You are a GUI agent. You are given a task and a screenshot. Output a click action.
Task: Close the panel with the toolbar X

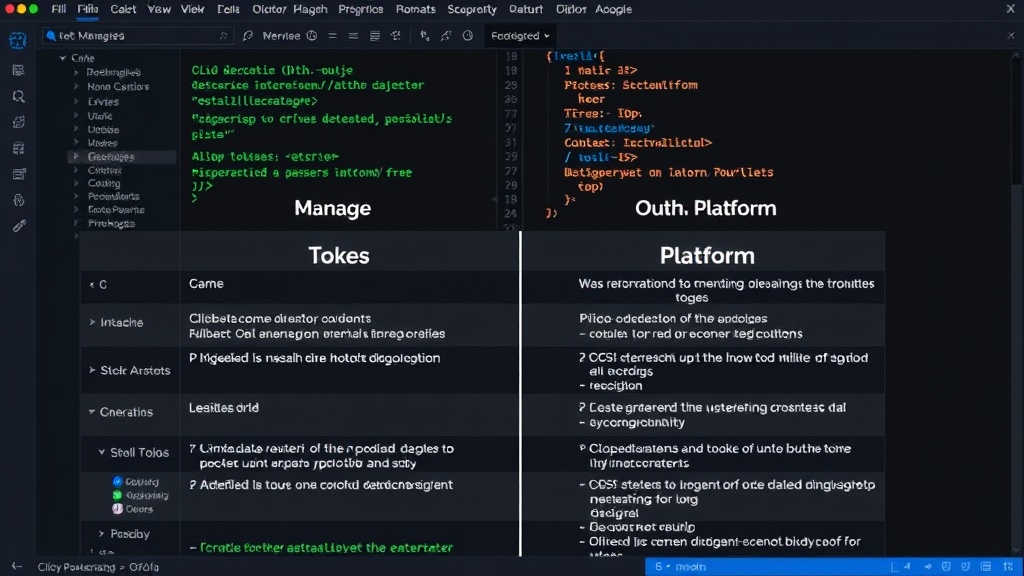[1011, 36]
